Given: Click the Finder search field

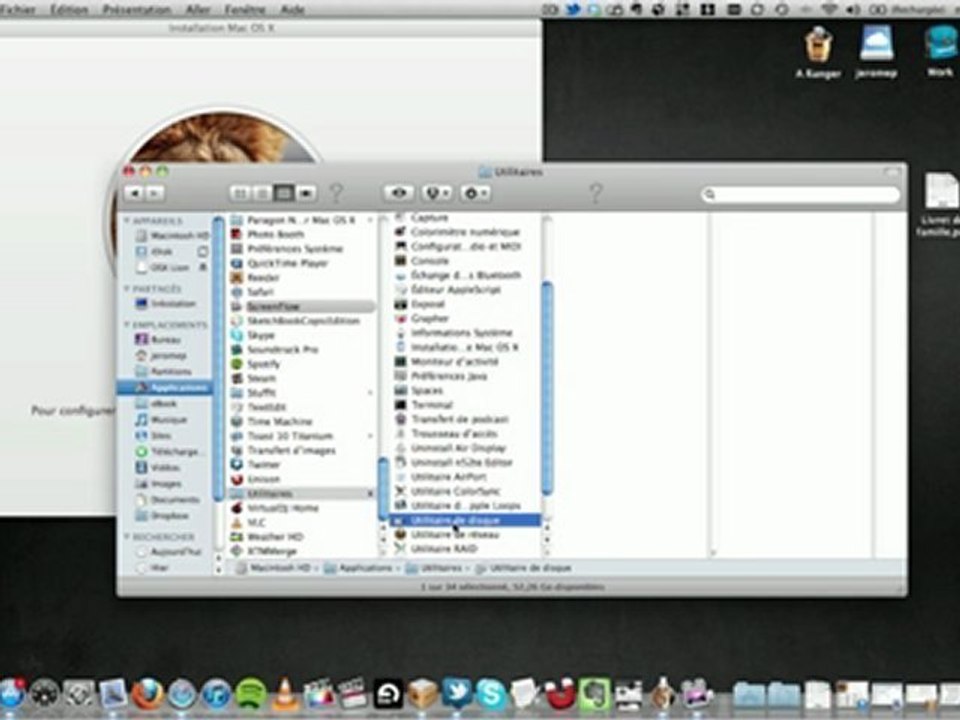Looking at the screenshot, I should pos(801,195).
